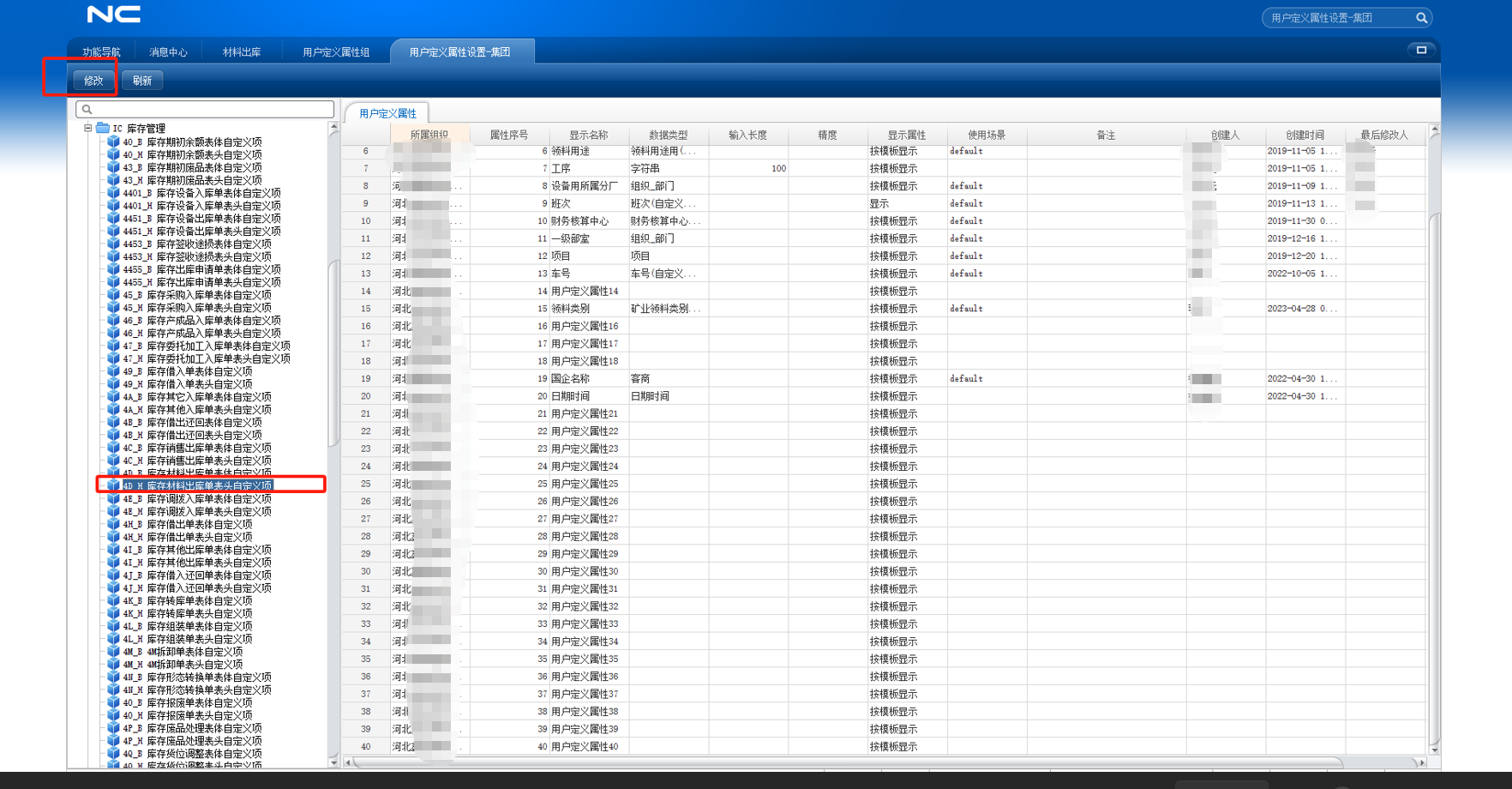This screenshot has width=1512, height=789.
Task: Switch to the 消息中心 tab
Action: pyautogui.click(x=168, y=52)
